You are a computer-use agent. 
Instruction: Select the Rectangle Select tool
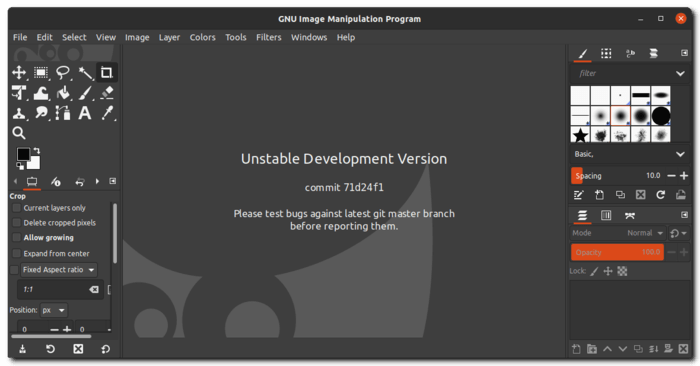tap(41, 72)
